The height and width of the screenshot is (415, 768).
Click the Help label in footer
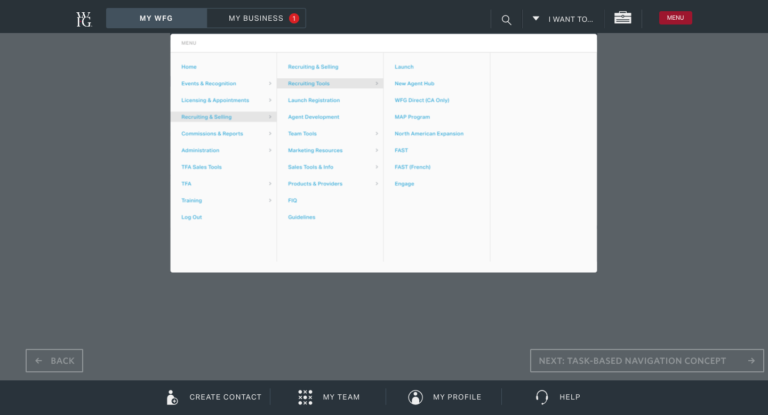[570, 397]
